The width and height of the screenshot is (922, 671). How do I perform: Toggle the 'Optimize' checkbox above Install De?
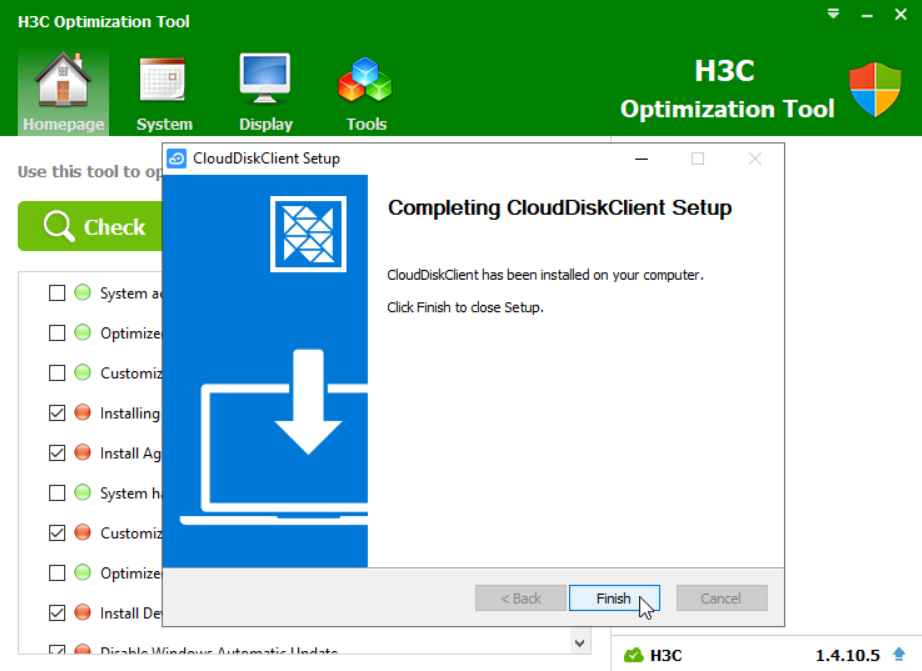[x=57, y=573]
